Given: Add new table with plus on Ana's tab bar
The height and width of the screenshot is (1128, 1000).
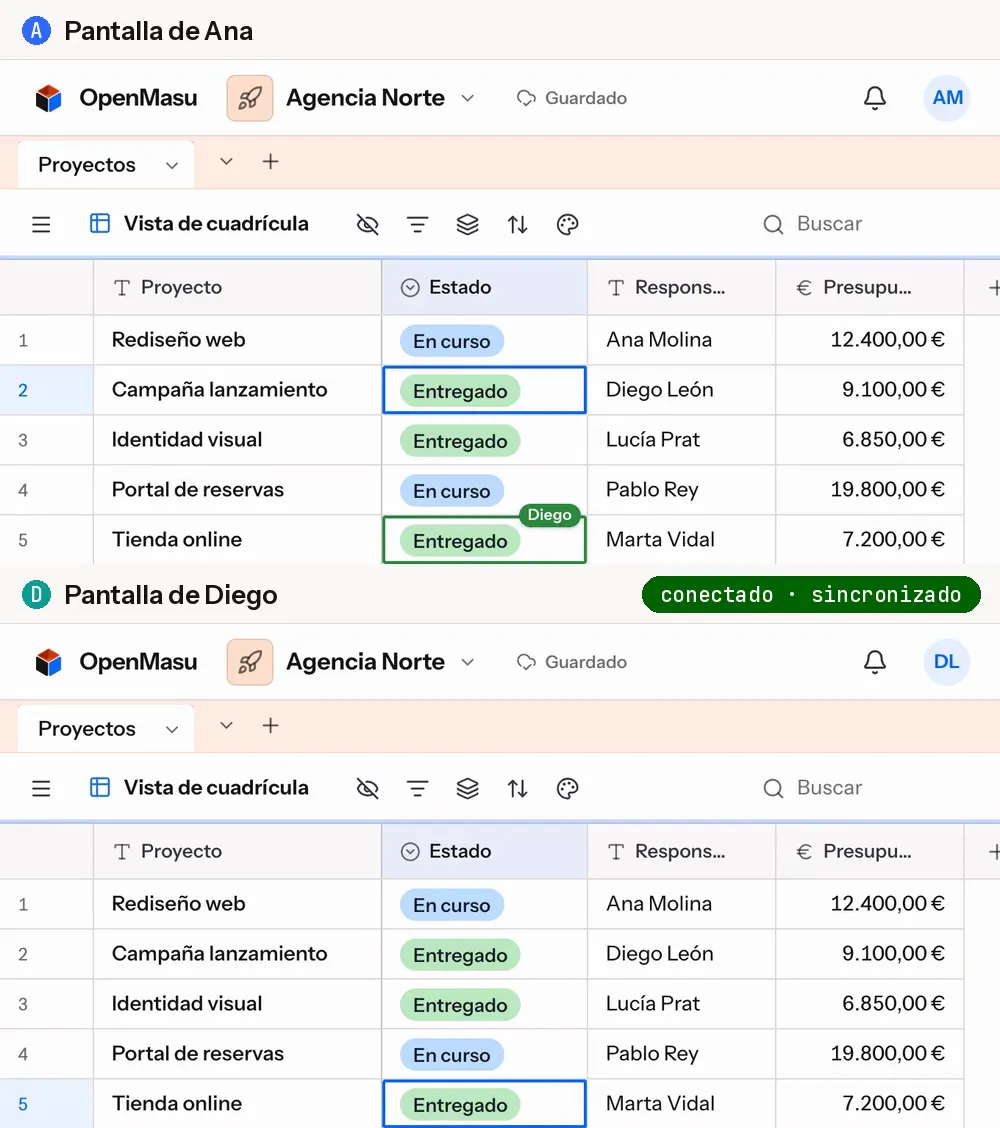Looking at the screenshot, I should (271, 162).
